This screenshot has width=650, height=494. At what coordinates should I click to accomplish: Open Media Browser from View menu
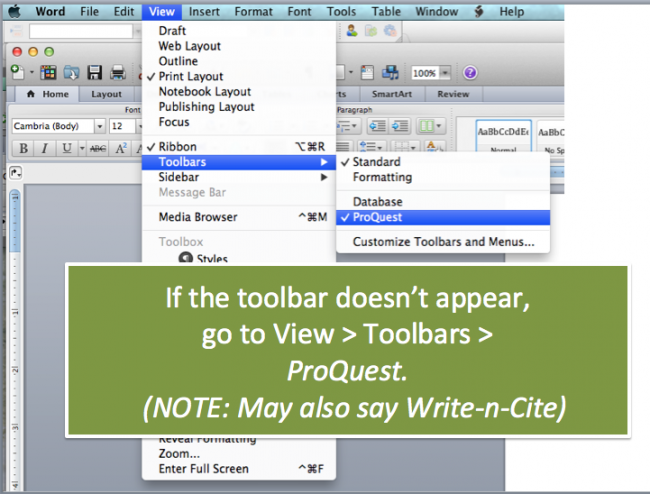239,217
